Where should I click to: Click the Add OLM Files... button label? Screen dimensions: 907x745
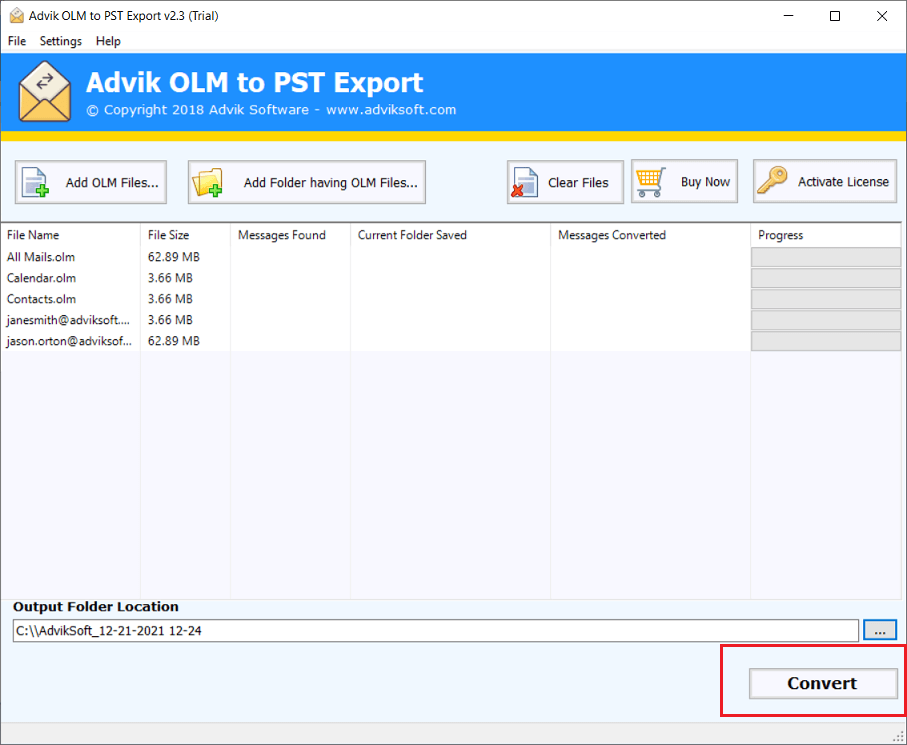tap(112, 183)
